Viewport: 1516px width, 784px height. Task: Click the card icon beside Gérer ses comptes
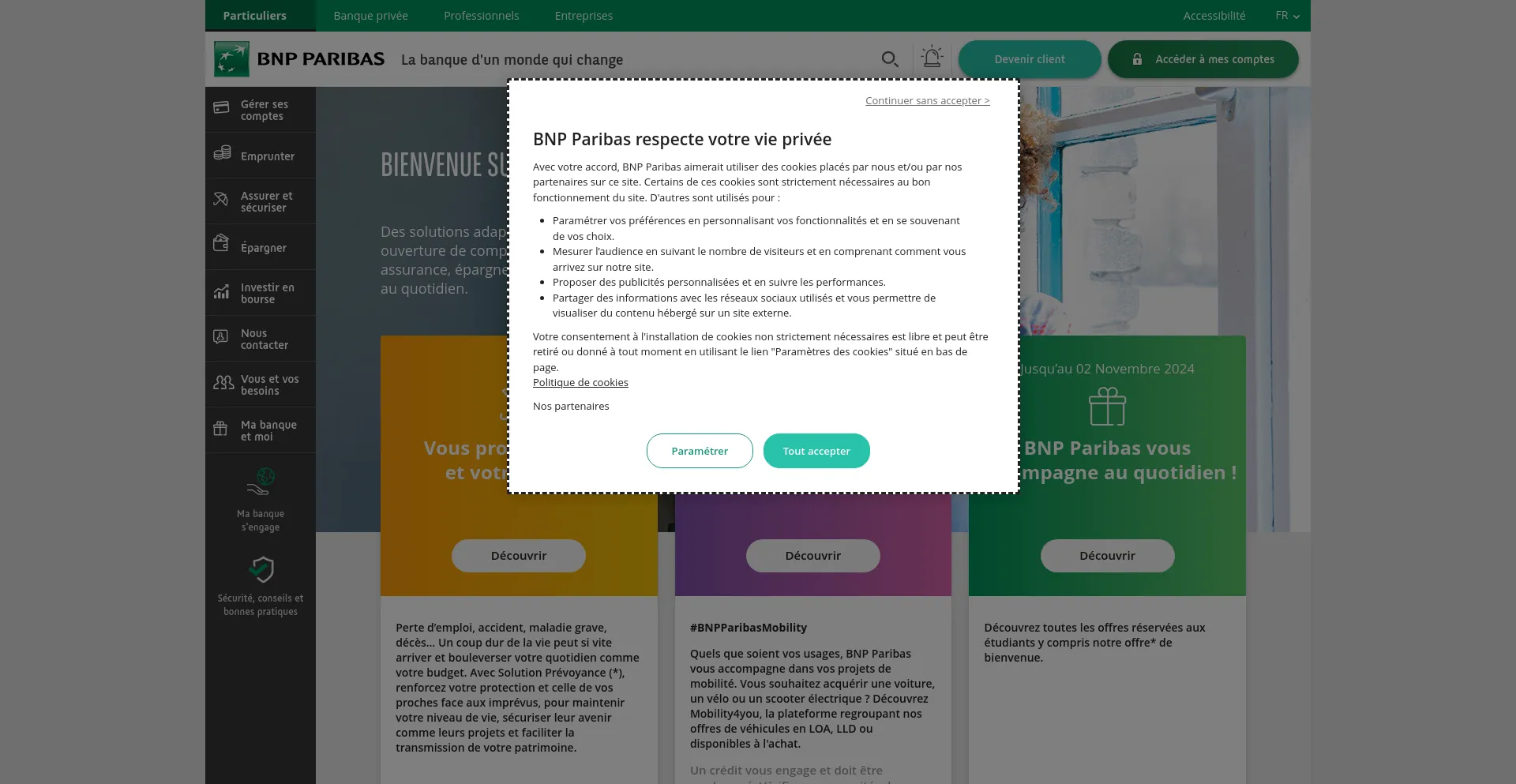click(221, 107)
